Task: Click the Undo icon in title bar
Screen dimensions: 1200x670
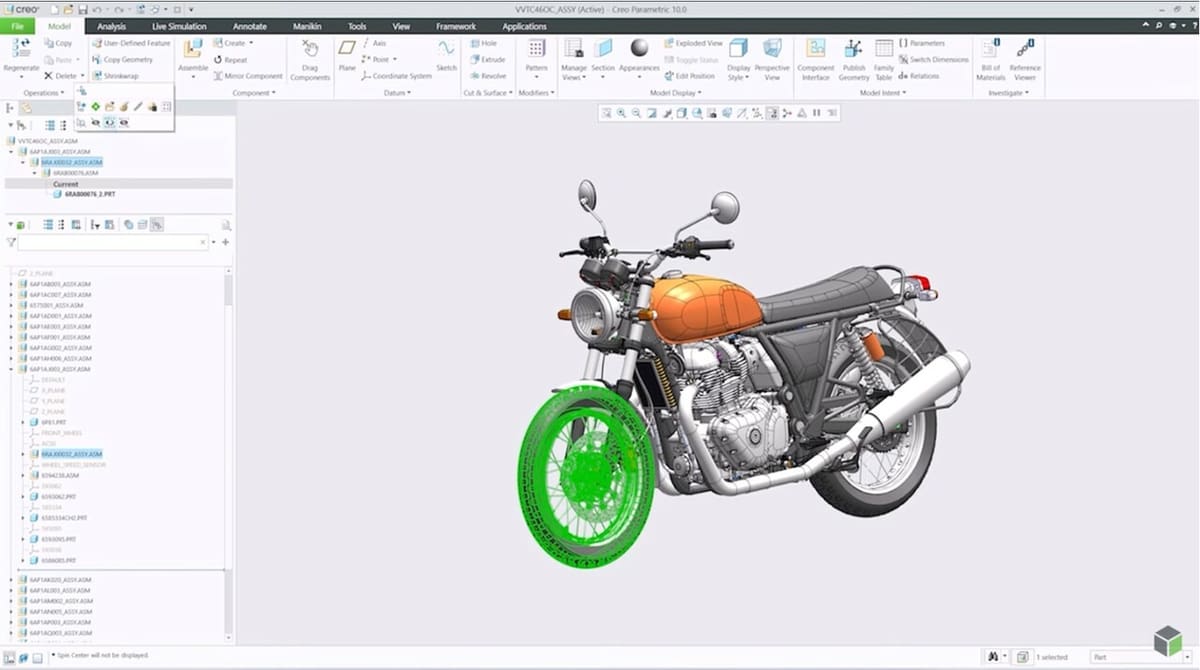Action: (x=98, y=10)
